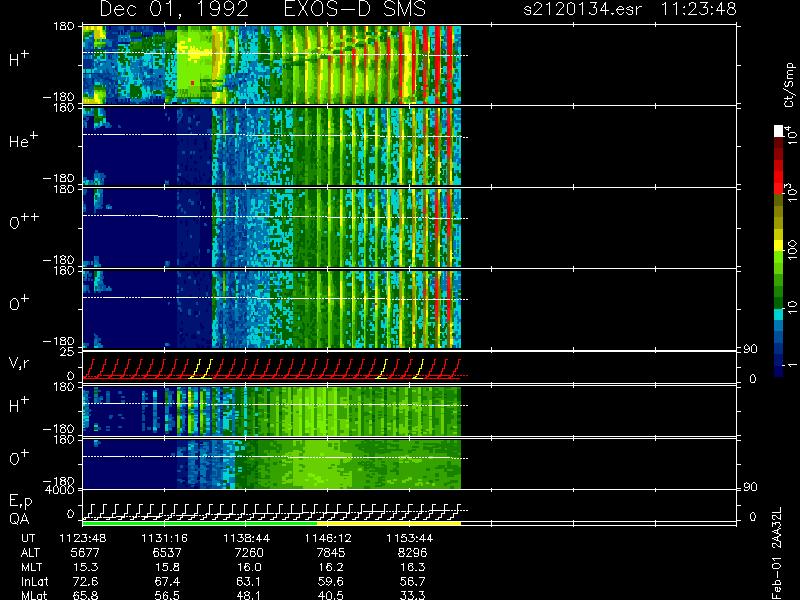This screenshot has width=800, height=600.
Task: Pick the yellow band of the color bar
Action: 779,245
